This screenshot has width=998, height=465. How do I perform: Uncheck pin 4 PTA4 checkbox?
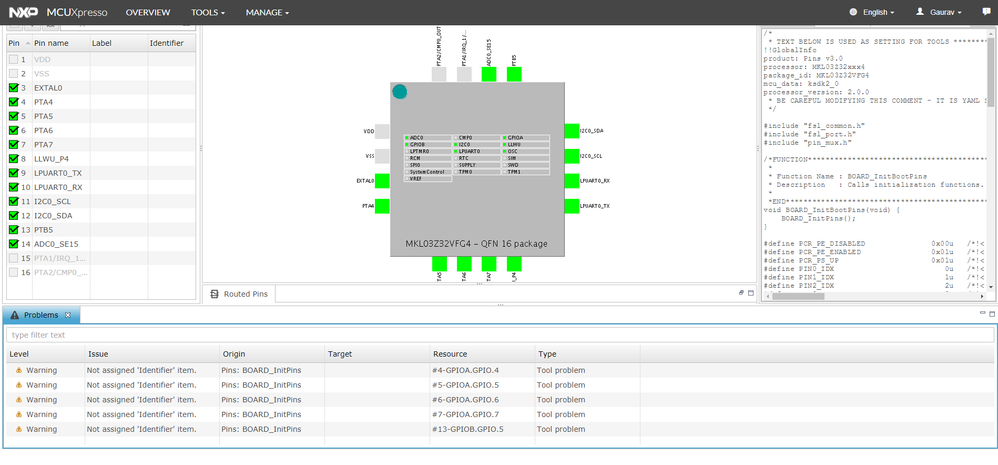tap(13, 102)
